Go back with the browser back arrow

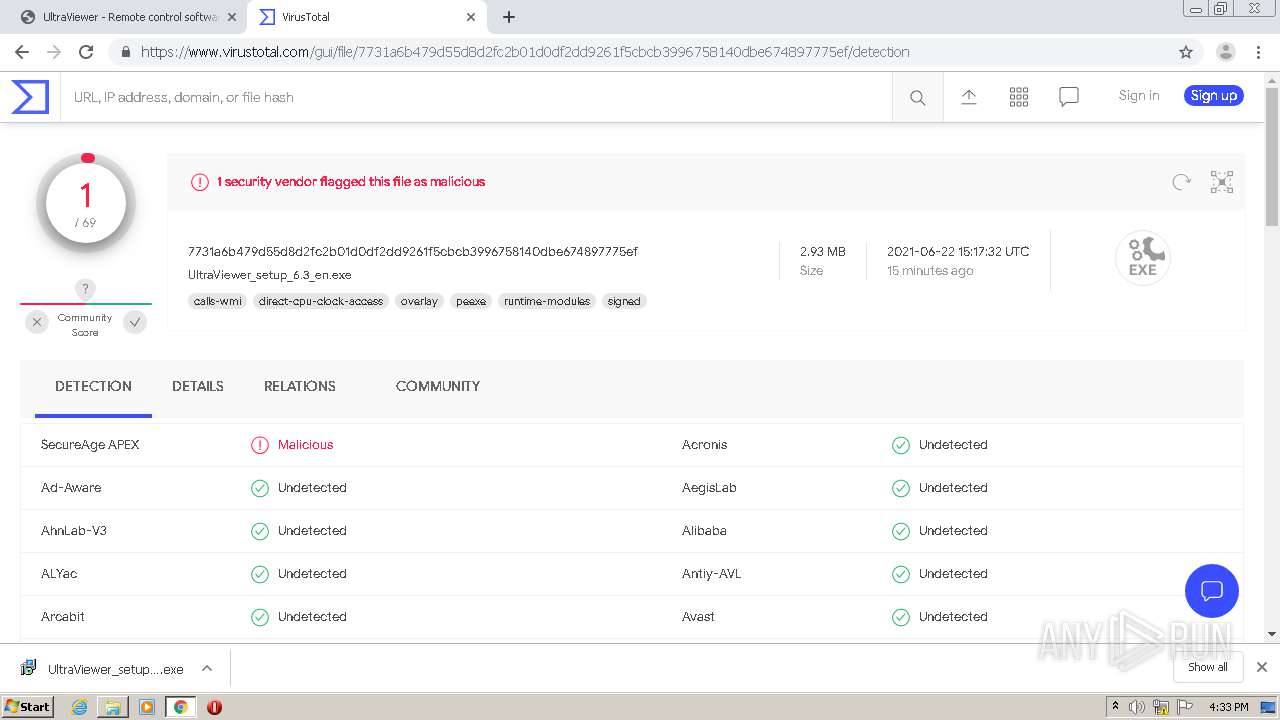point(22,52)
